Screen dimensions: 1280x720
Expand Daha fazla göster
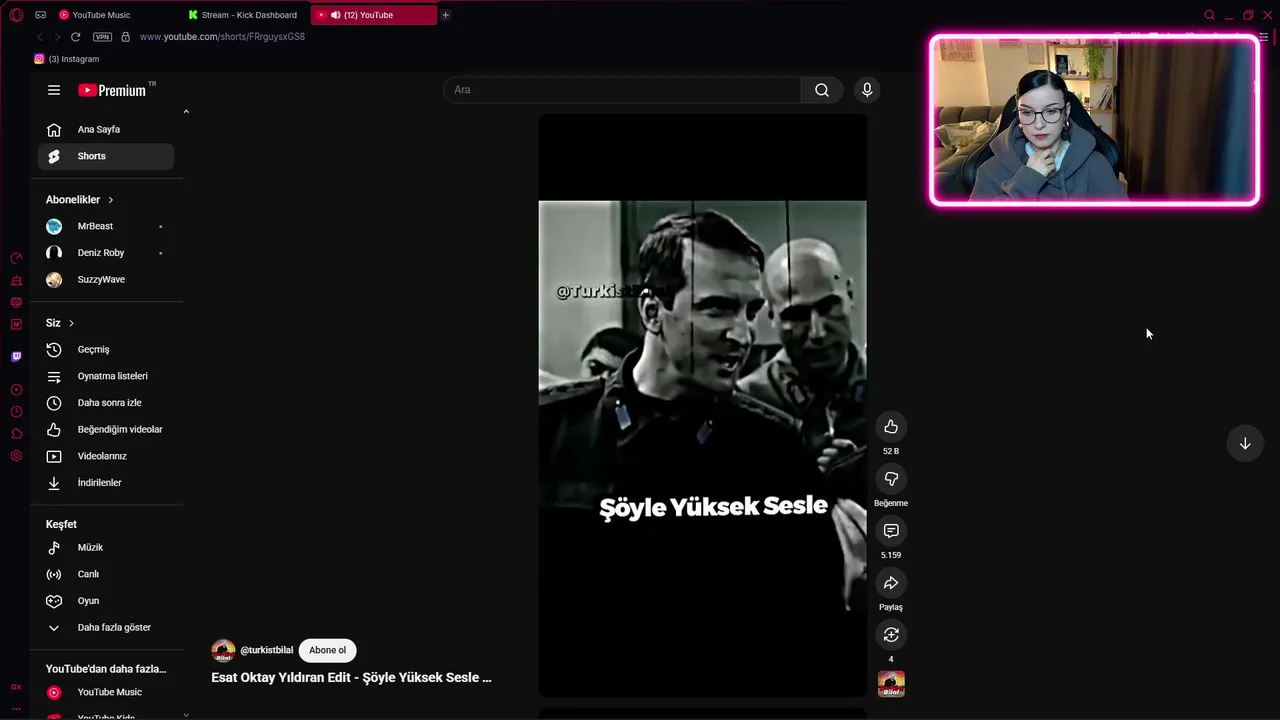pyautogui.click(x=106, y=627)
